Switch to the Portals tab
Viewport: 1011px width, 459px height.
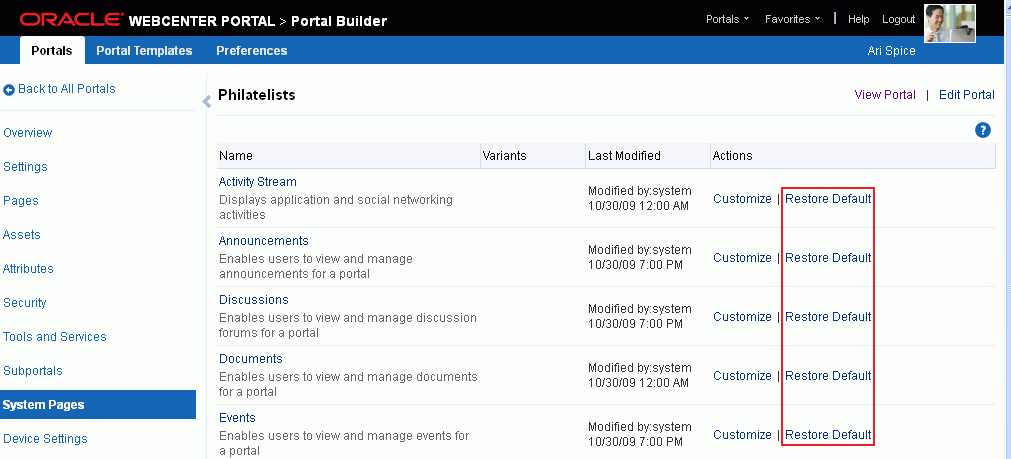(x=52, y=50)
